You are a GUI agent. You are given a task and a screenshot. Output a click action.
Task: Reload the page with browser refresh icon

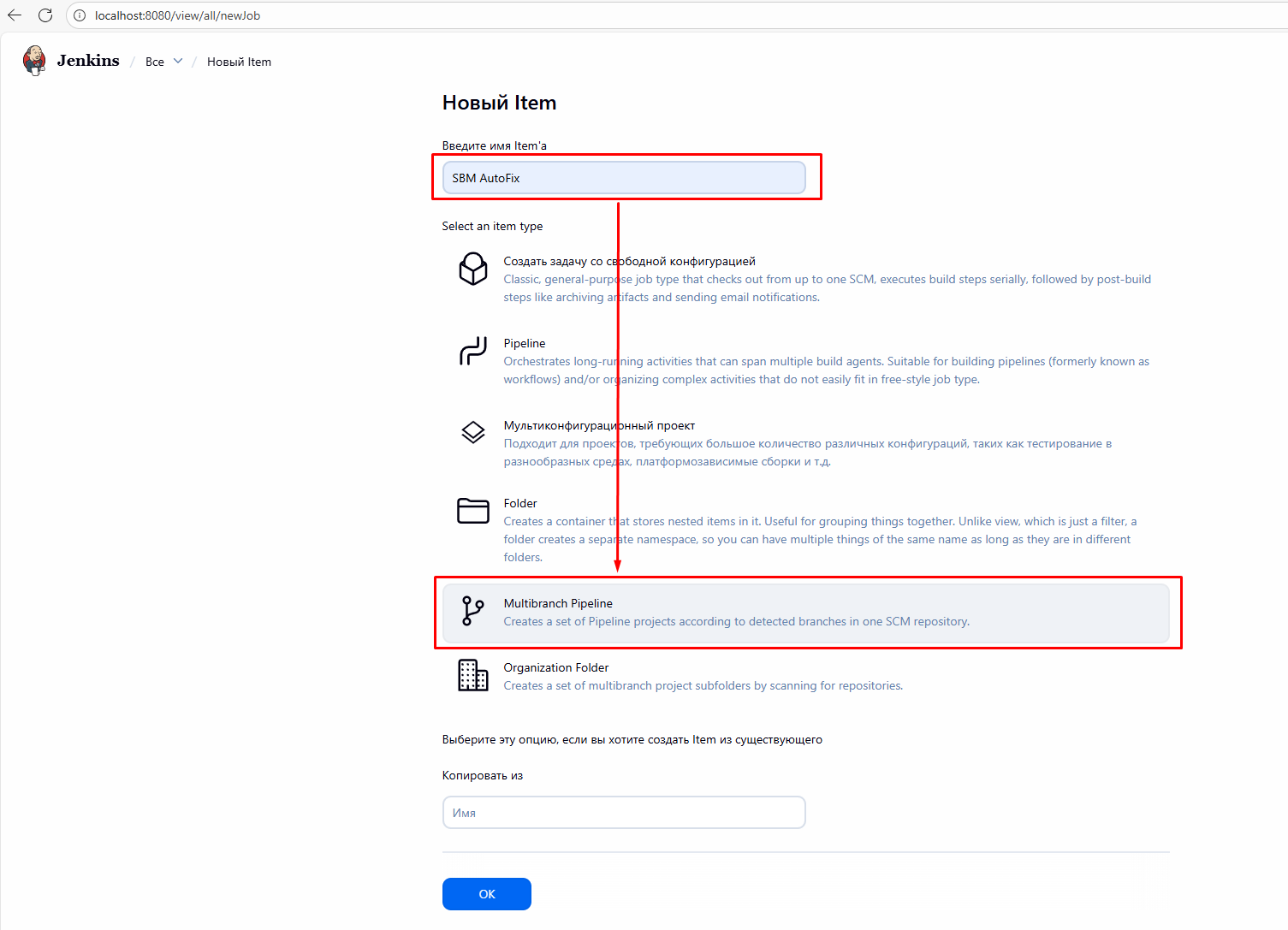coord(45,15)
